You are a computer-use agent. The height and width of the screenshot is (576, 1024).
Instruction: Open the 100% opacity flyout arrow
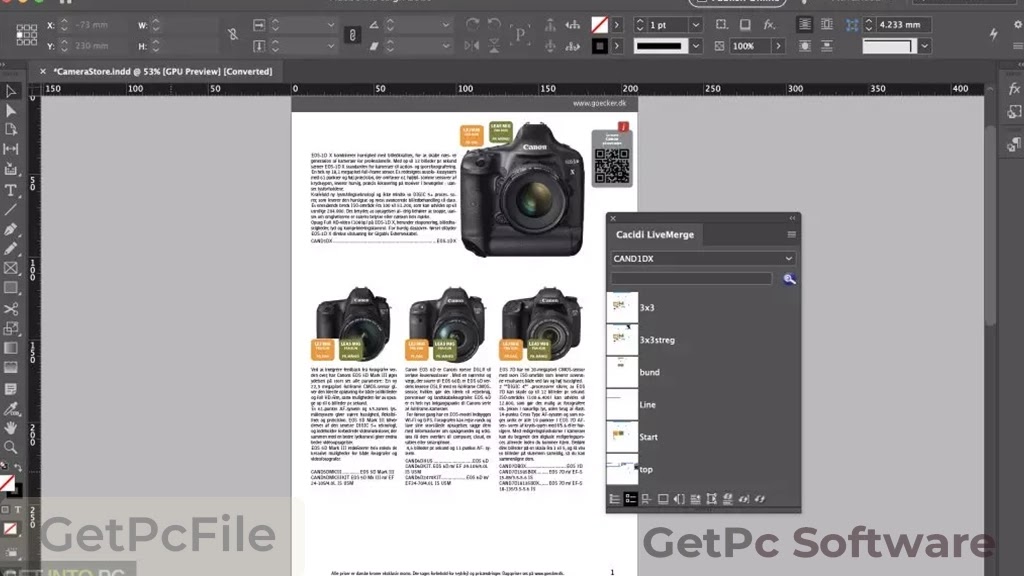(778, 46)
